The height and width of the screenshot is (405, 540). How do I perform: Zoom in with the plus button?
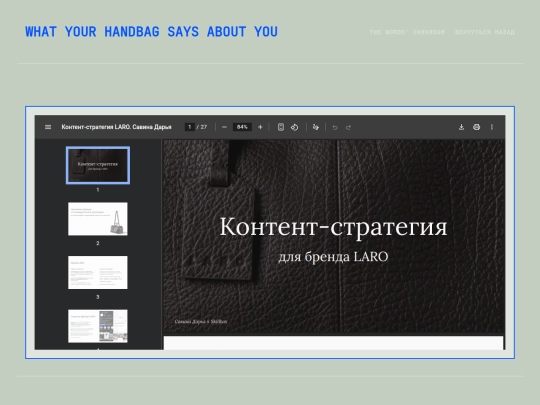pyautogui.click(x=260, y=127)
